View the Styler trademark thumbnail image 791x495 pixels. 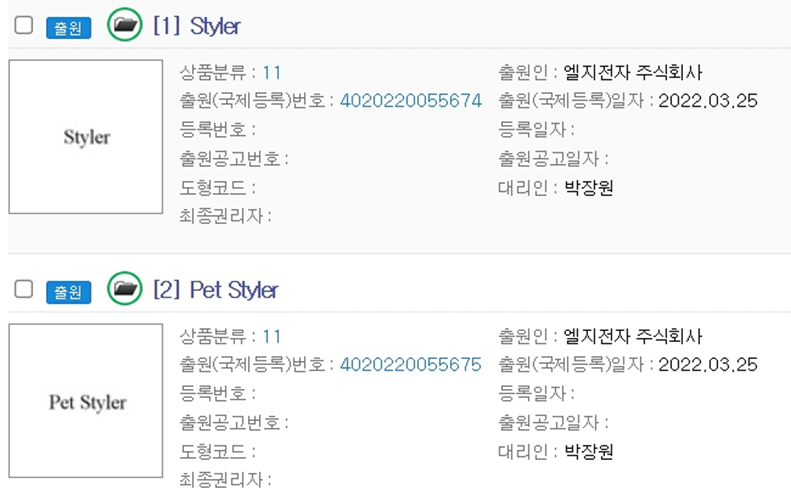[86, 137]
